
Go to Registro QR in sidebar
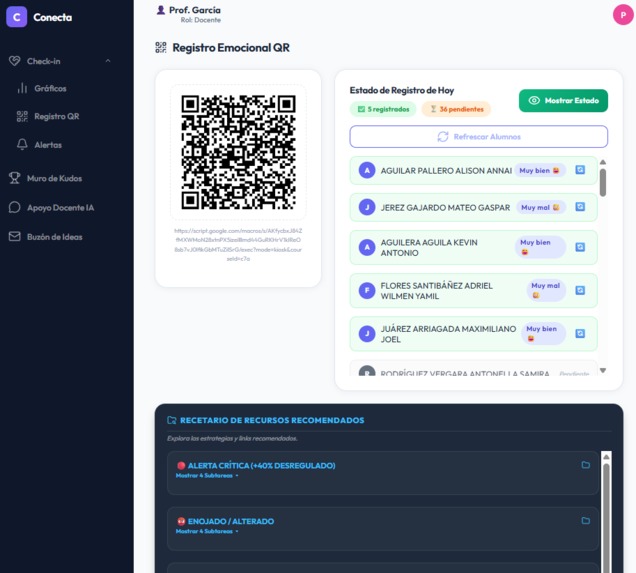[57, 116]
